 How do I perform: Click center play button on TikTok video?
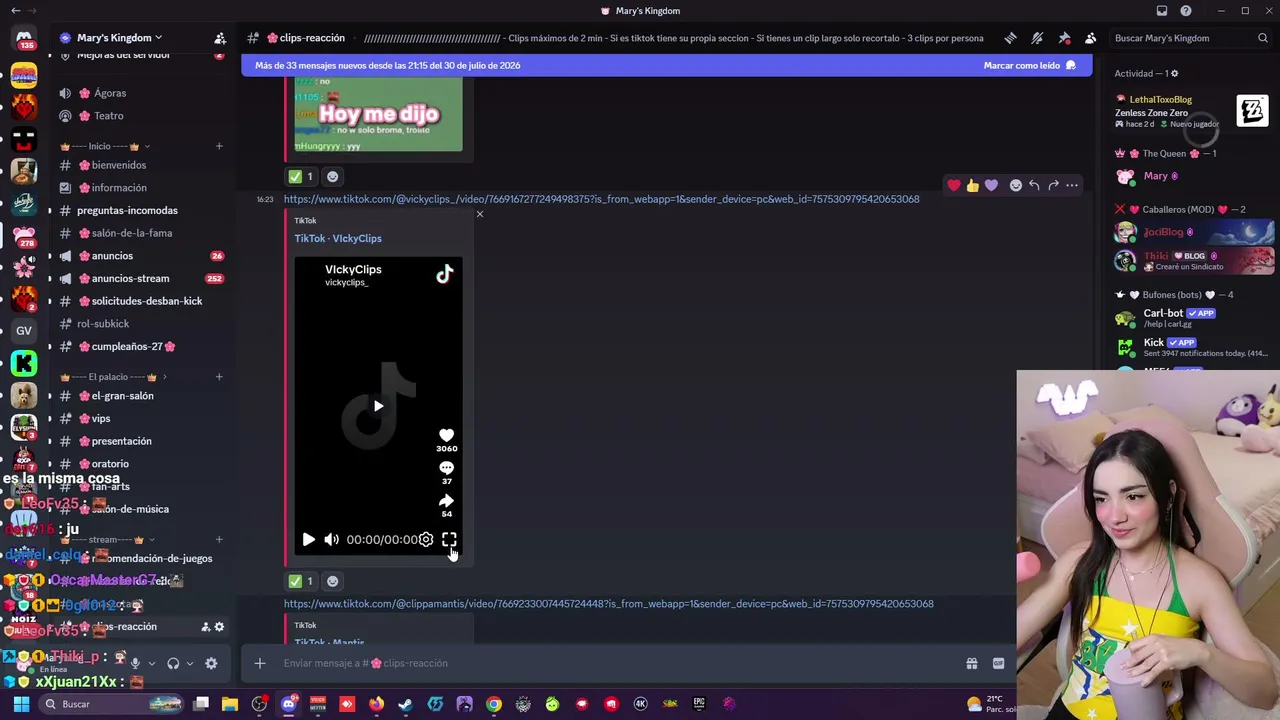pyautogui.click(x=378, y=406)
